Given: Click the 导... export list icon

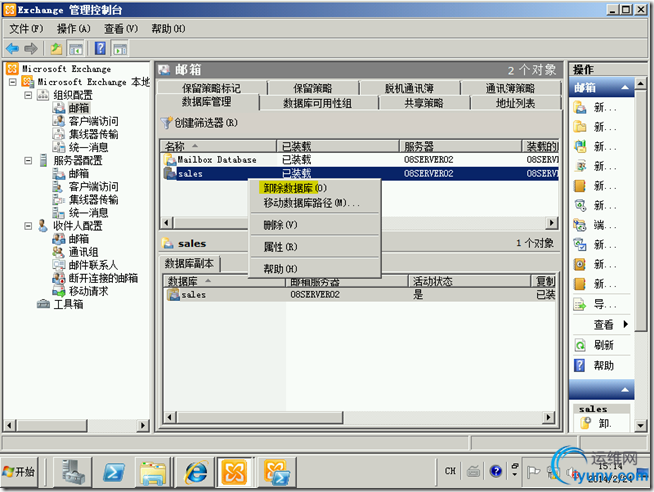Looking at the screenshot, I should pyautogui.click(x=580, y=305).
